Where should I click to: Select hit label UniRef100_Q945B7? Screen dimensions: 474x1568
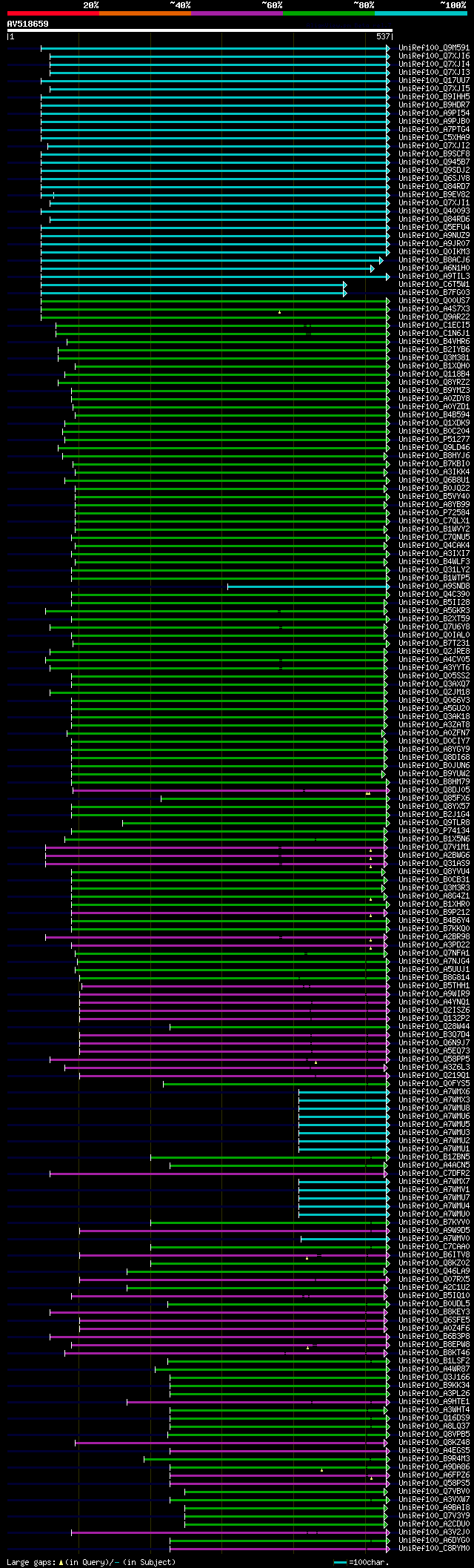(434, 162)
